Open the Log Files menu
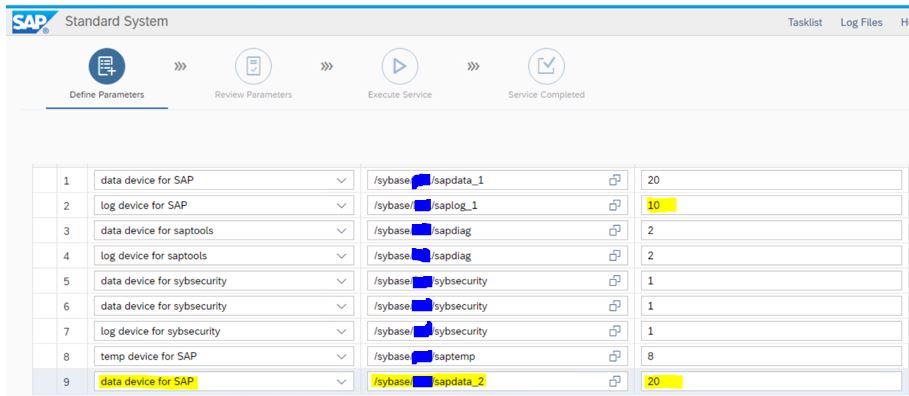Viewport: 909px width, 396px height. (x=861, y=22)
